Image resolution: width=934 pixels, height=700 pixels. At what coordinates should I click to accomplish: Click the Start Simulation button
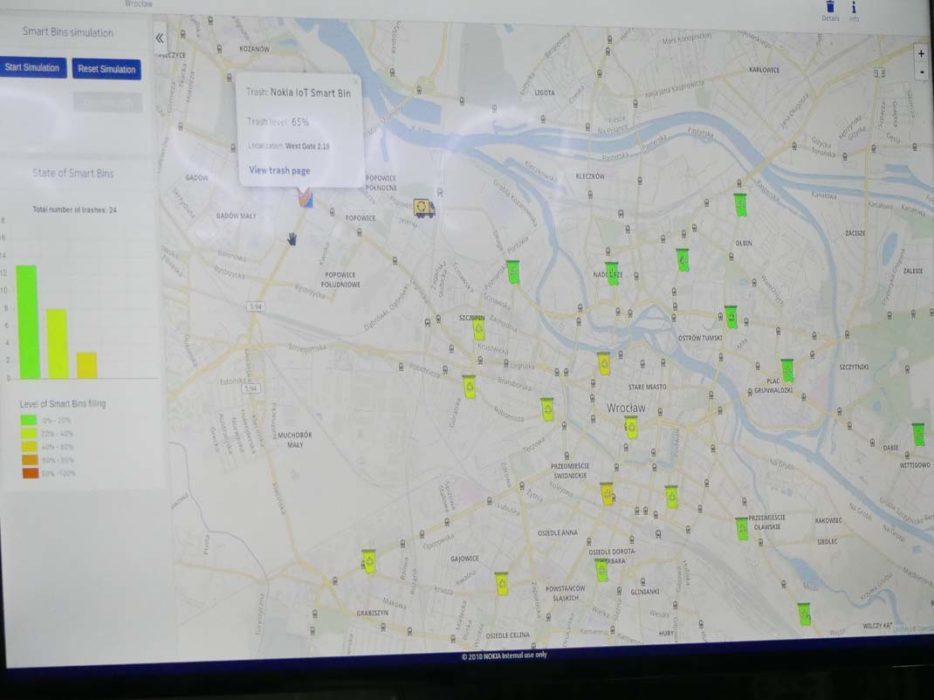pos(33,68)
